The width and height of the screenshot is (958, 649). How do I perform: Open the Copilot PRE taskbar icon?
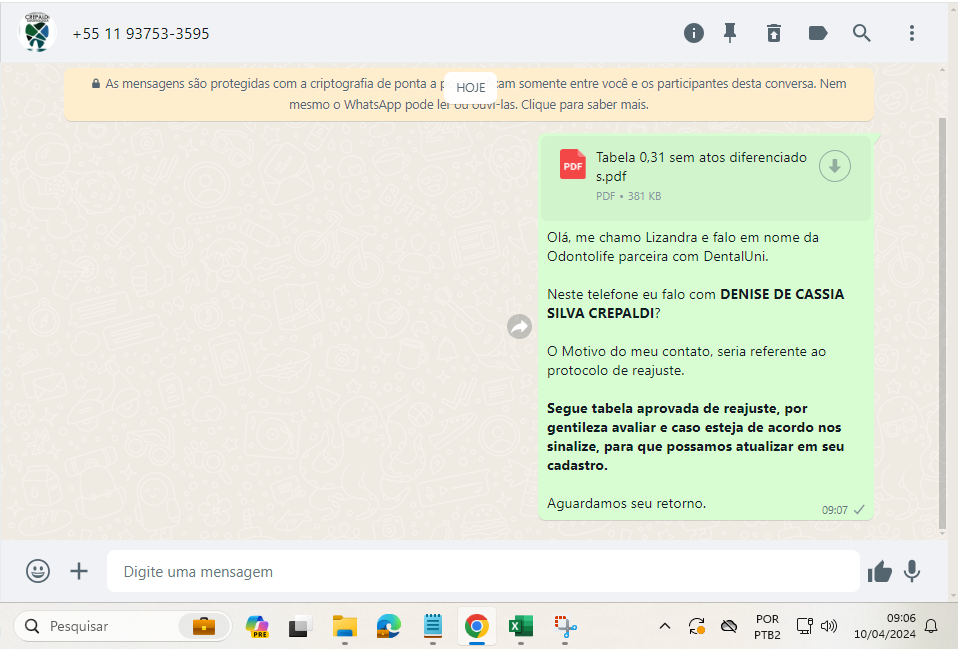tap(257, 626)
